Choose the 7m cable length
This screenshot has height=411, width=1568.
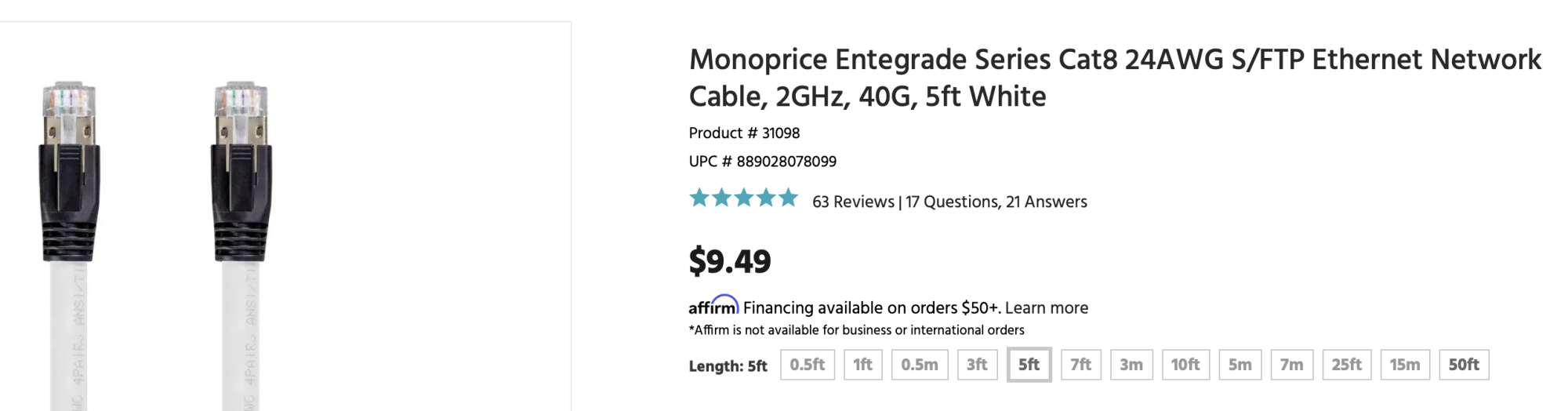click(x=1291, y=365)
